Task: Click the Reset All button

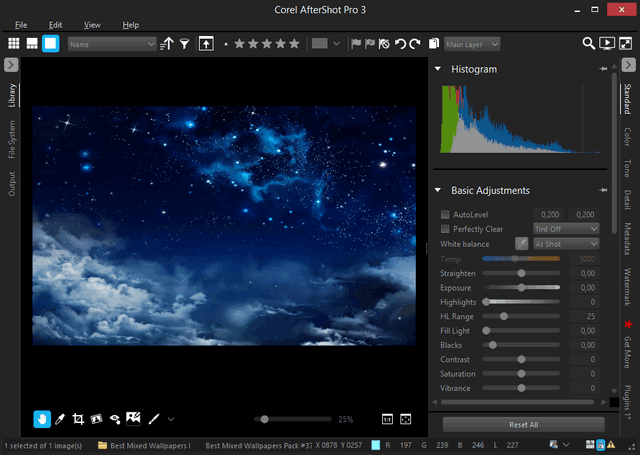Action: point(523,425)
